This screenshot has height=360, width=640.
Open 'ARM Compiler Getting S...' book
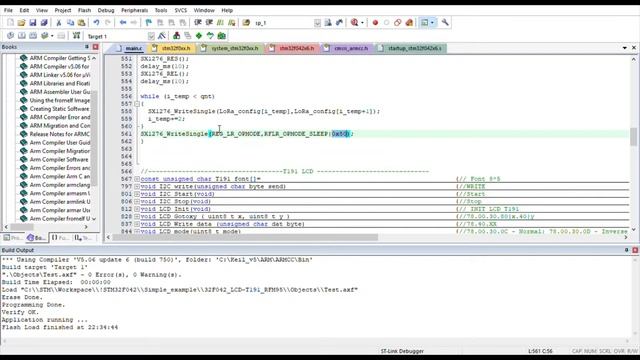[x=59, y=58]
